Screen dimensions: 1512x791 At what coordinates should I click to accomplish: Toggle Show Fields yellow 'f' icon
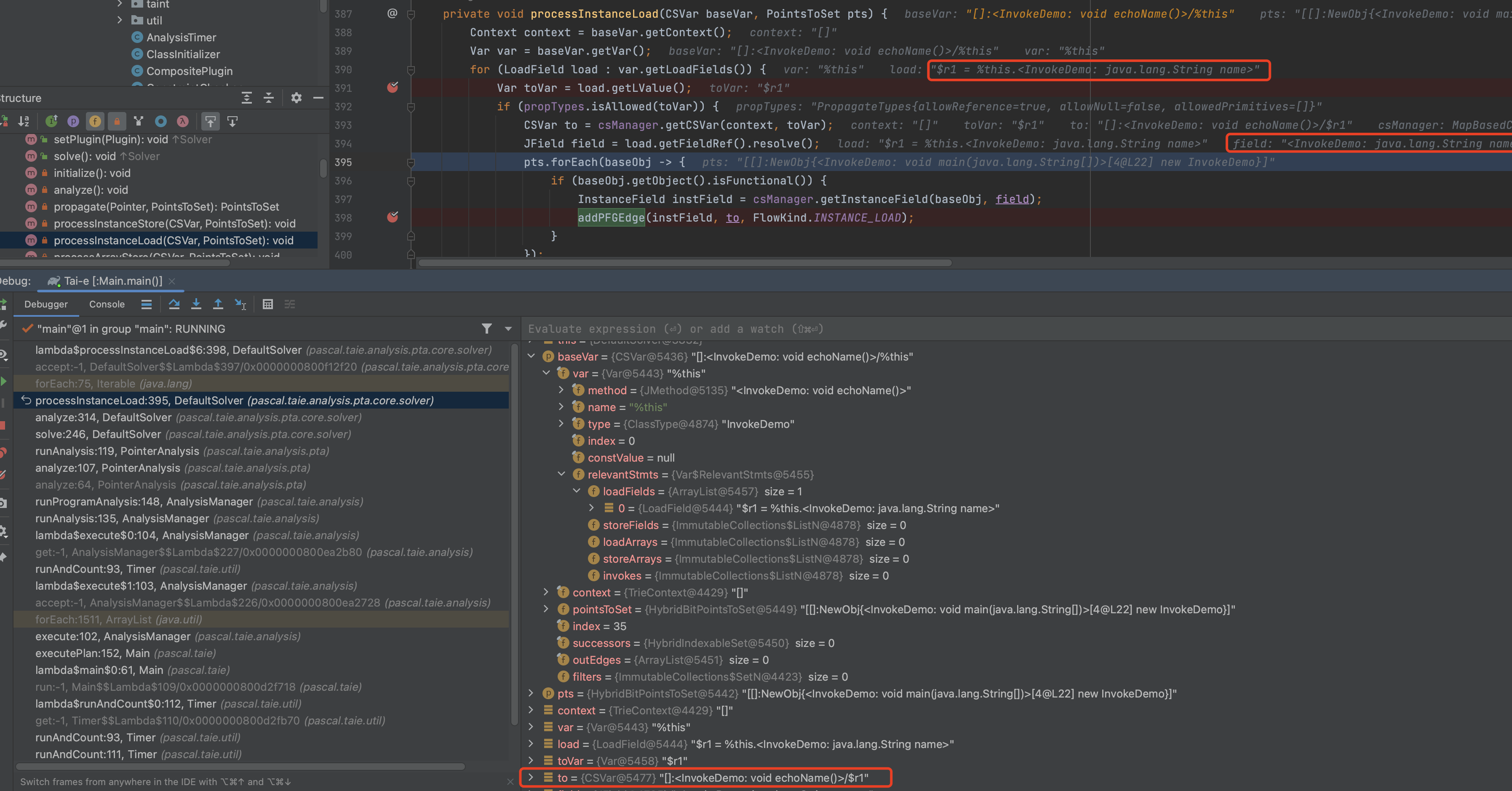[x=95, y=121]
